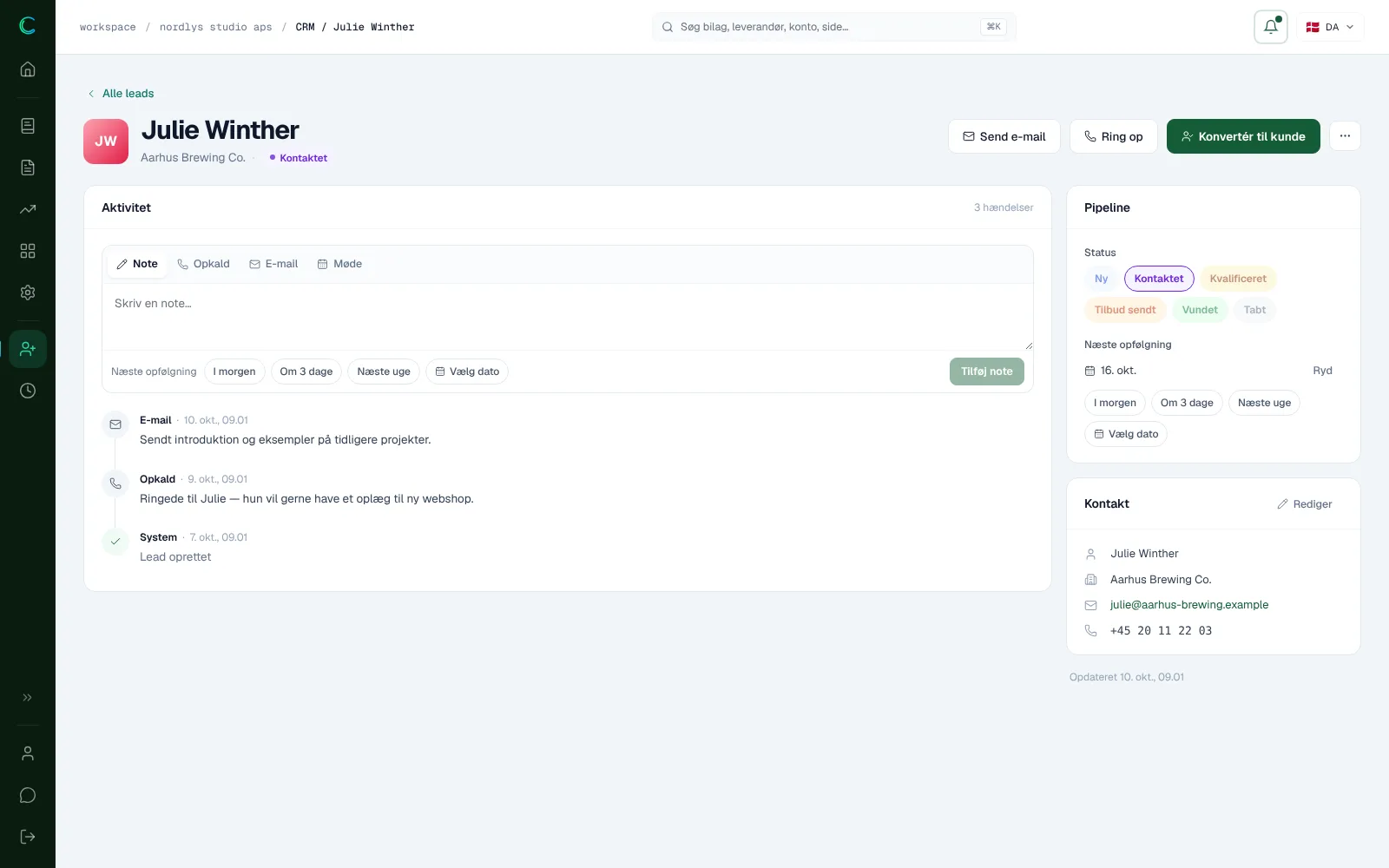The image size is (1389, 868).
Task: Click Ring op button
Action: (x=1114, y=136)
